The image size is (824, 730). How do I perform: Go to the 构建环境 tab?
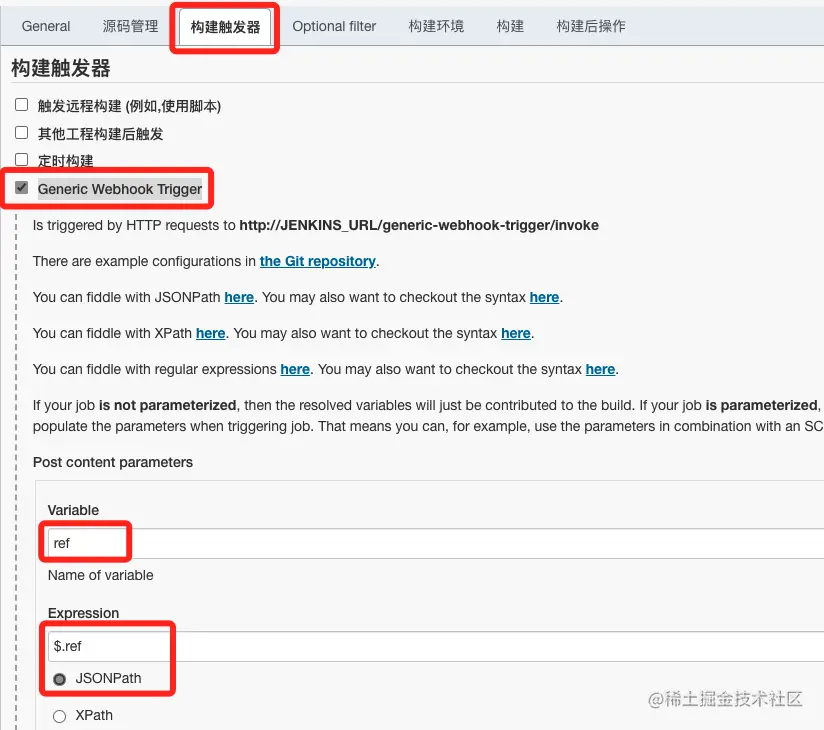coord(436,26)
